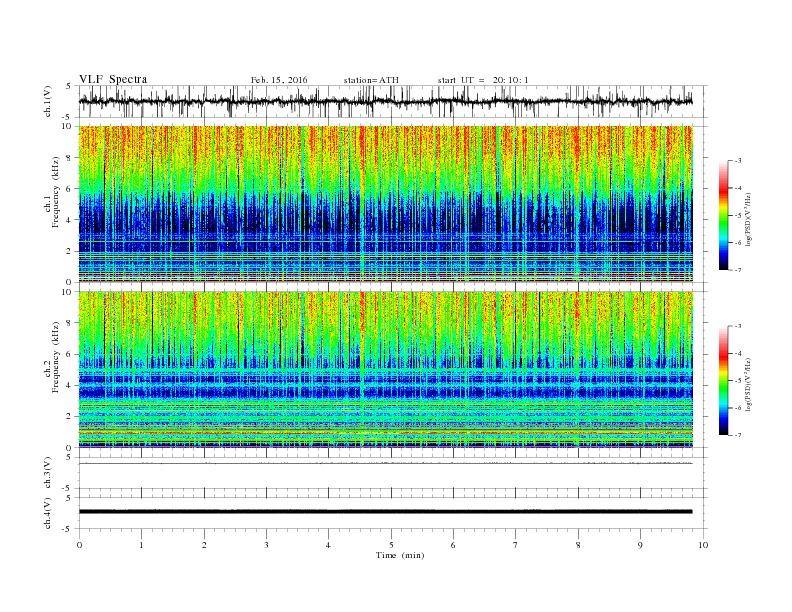The image size is (792, 612).
Task: Click time axis tick label "3"
Action: 266,545
